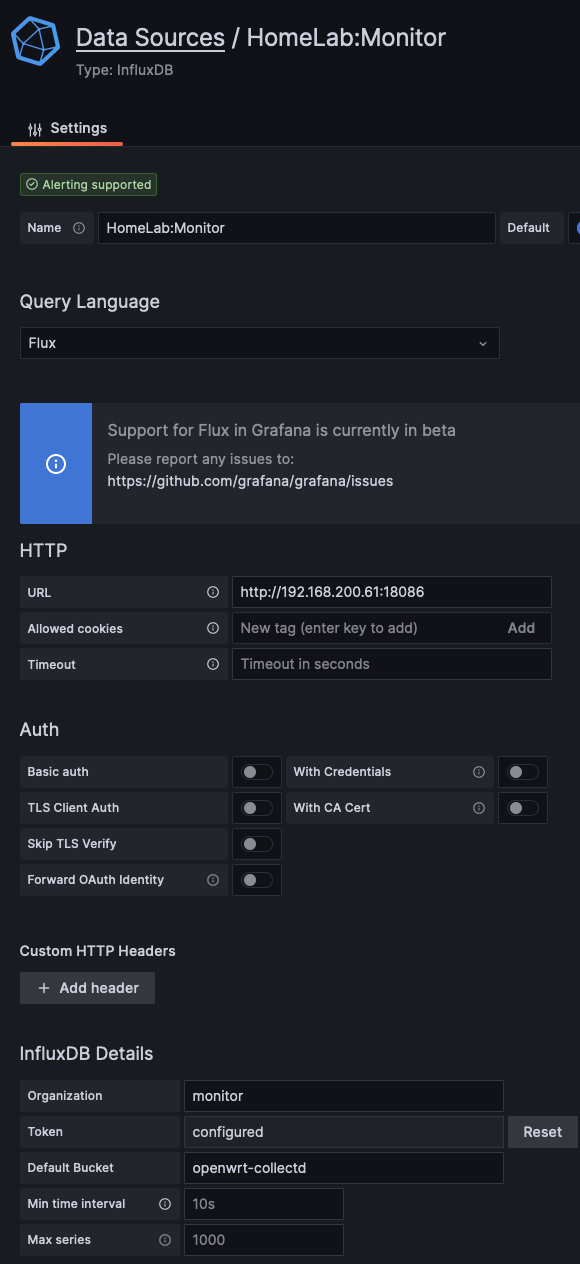580x1264 pixels.
Task: Click the Settings tab sliders icon
Action: coord(35,129)
